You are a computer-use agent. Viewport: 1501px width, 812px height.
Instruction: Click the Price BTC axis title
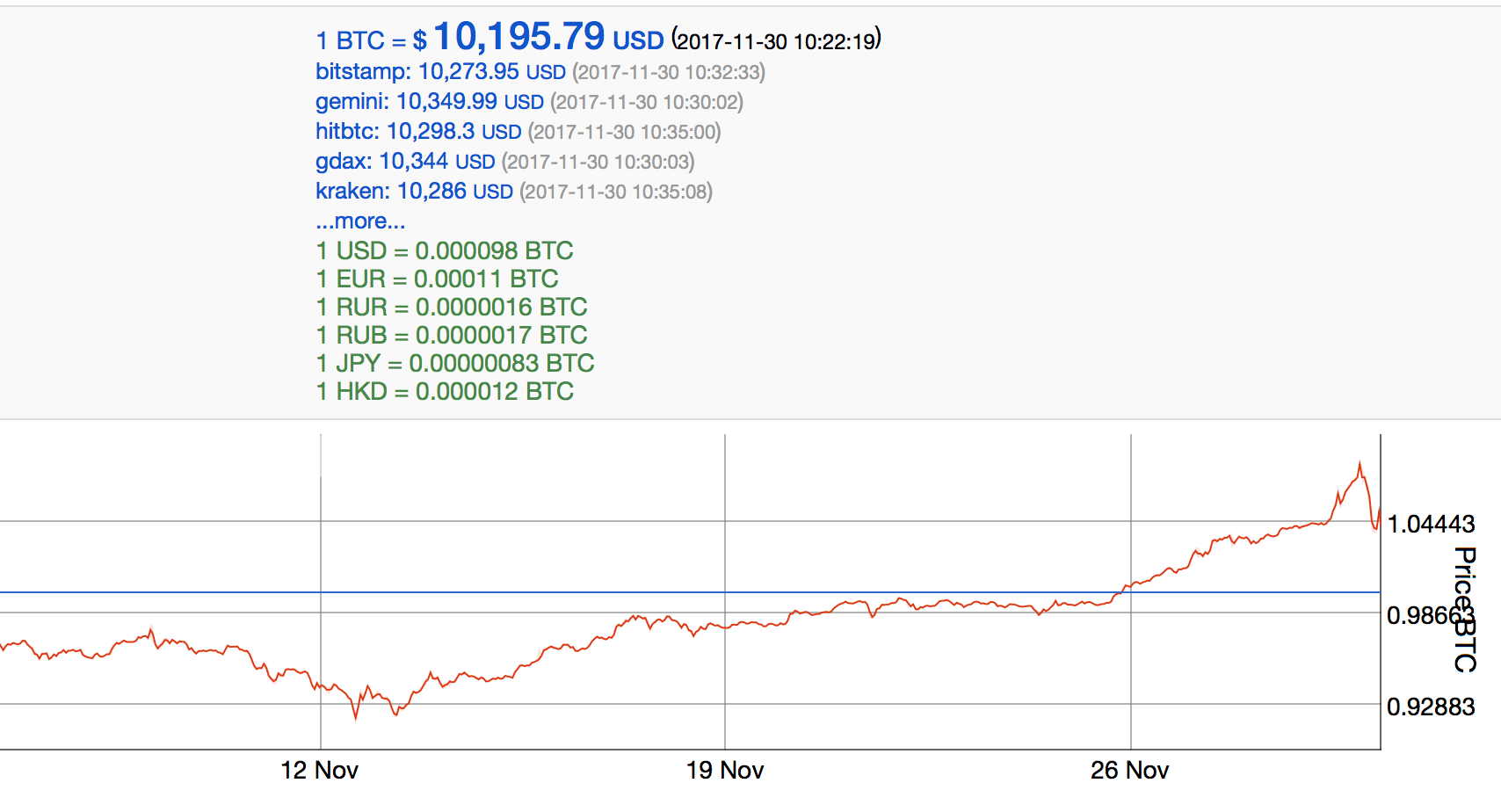[1464, 610]
